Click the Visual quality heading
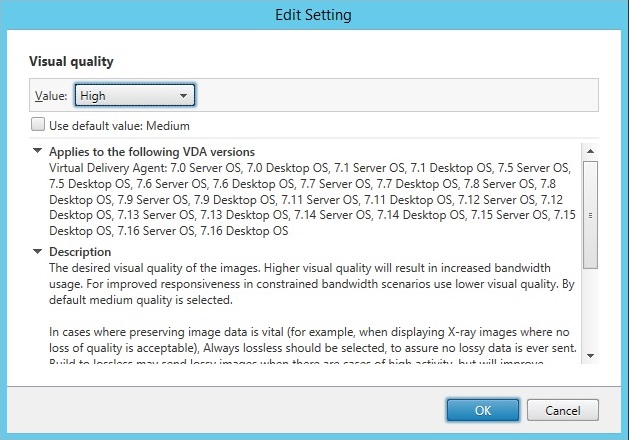The image size is (629, 440). [x=71, y=62]
